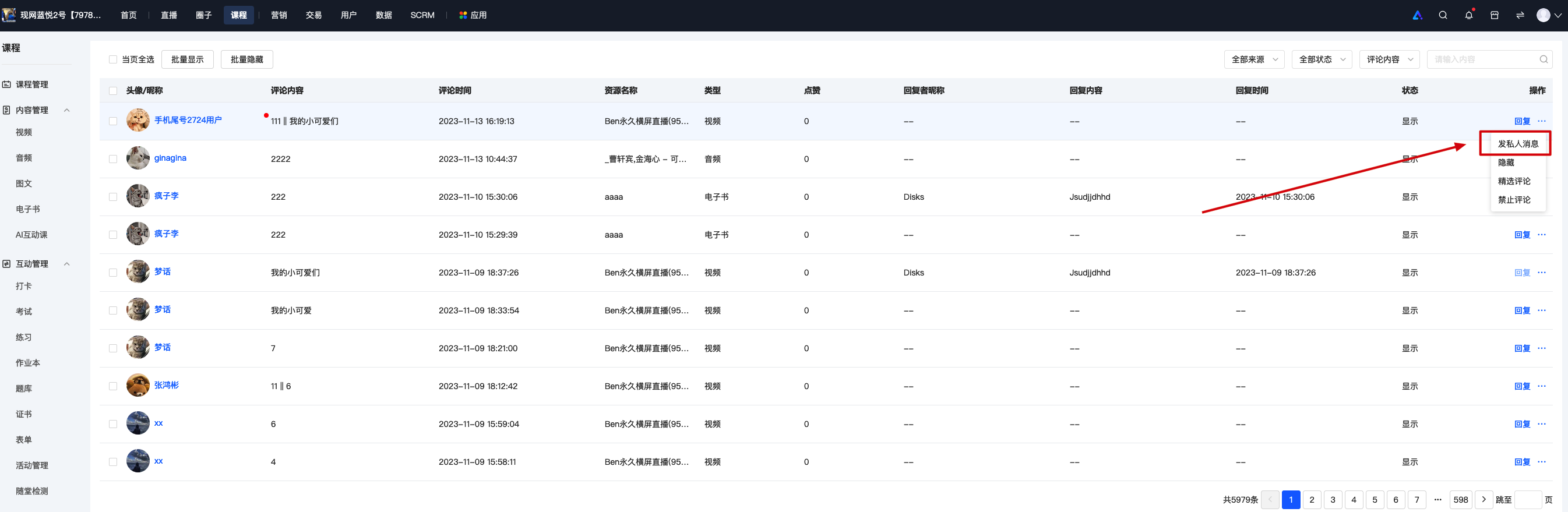The image size is (1568, 512).
Task: Open notifications bell icon
Action: coord(1469,15)
